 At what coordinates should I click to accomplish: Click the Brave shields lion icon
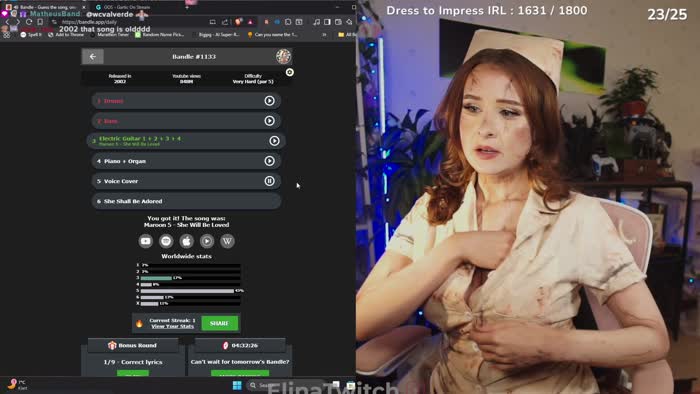[x=239, y=22]
